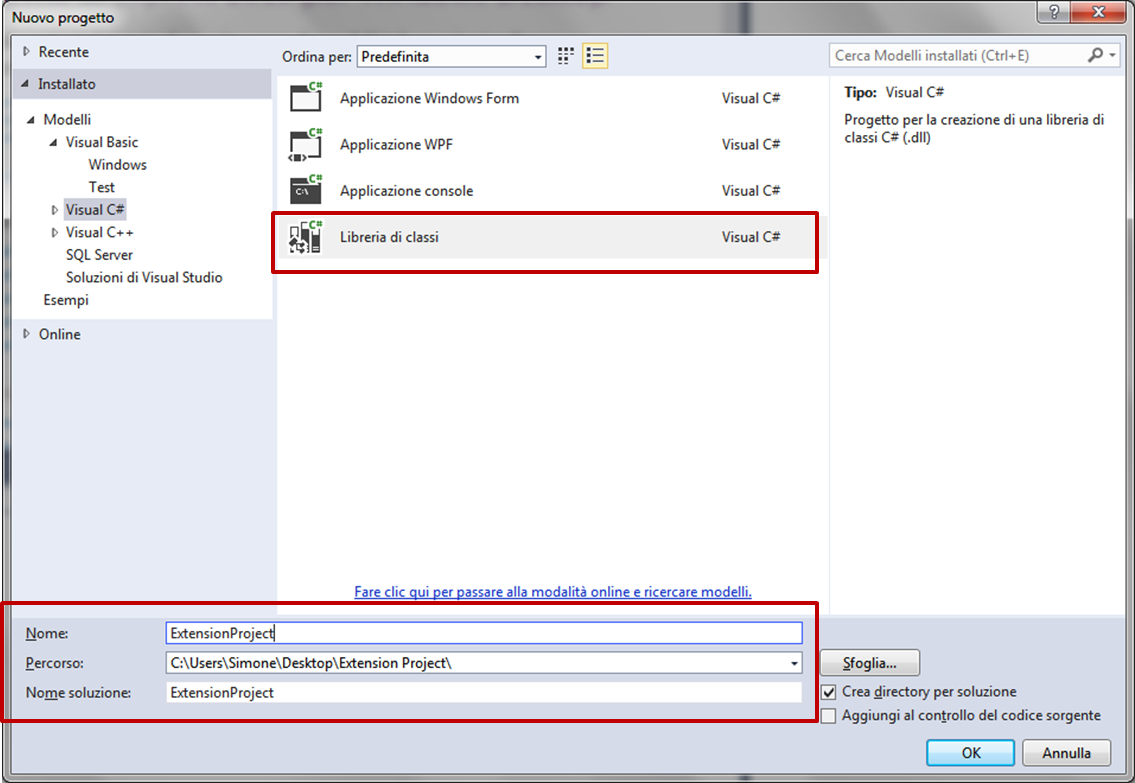The width and height of the screenshot is (1135, 783).
Task: Select the Esempi node
Action: point(66,300)
